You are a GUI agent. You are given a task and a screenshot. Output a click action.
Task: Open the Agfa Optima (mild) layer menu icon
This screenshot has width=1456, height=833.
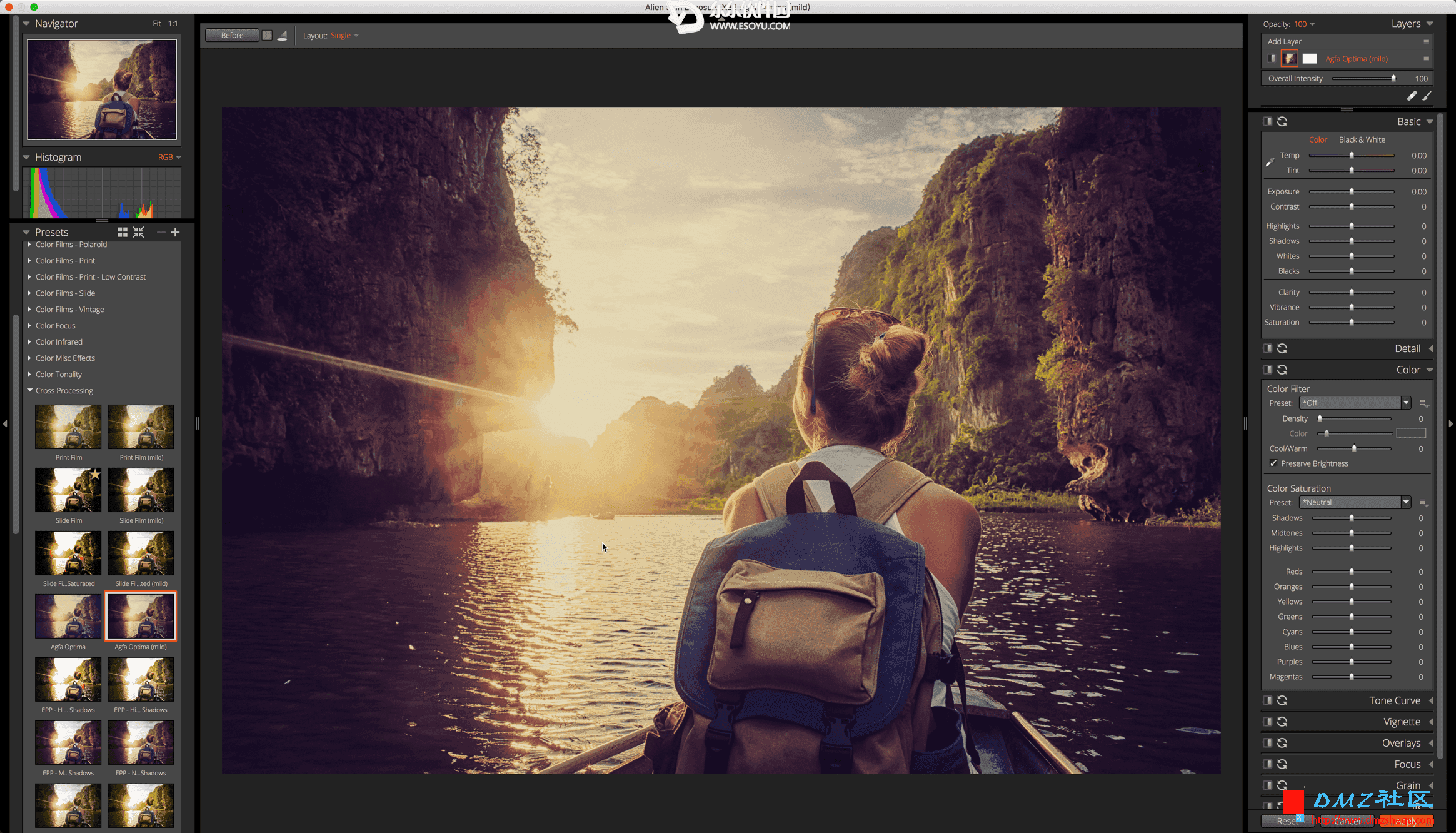click(1426, 58)
